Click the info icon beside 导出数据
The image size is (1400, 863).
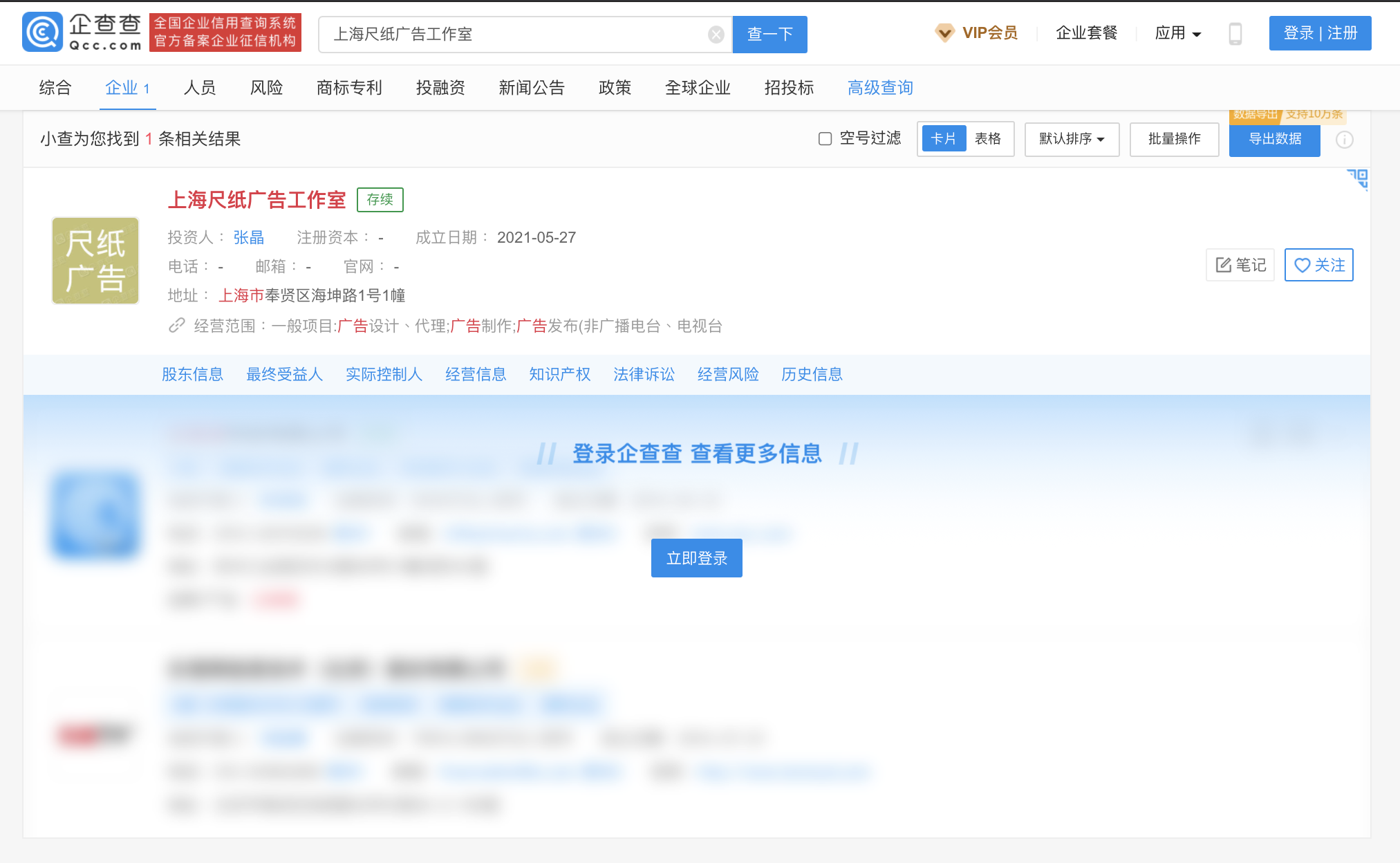tap(1344, 140)
